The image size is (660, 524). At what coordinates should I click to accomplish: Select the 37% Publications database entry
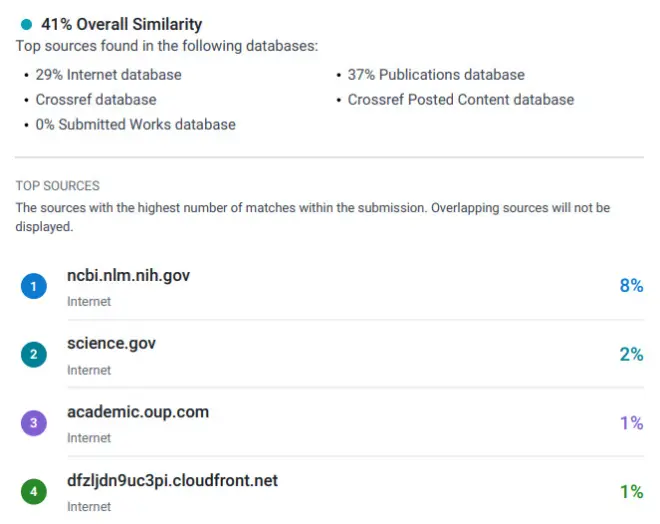click(x=436, y=74)
